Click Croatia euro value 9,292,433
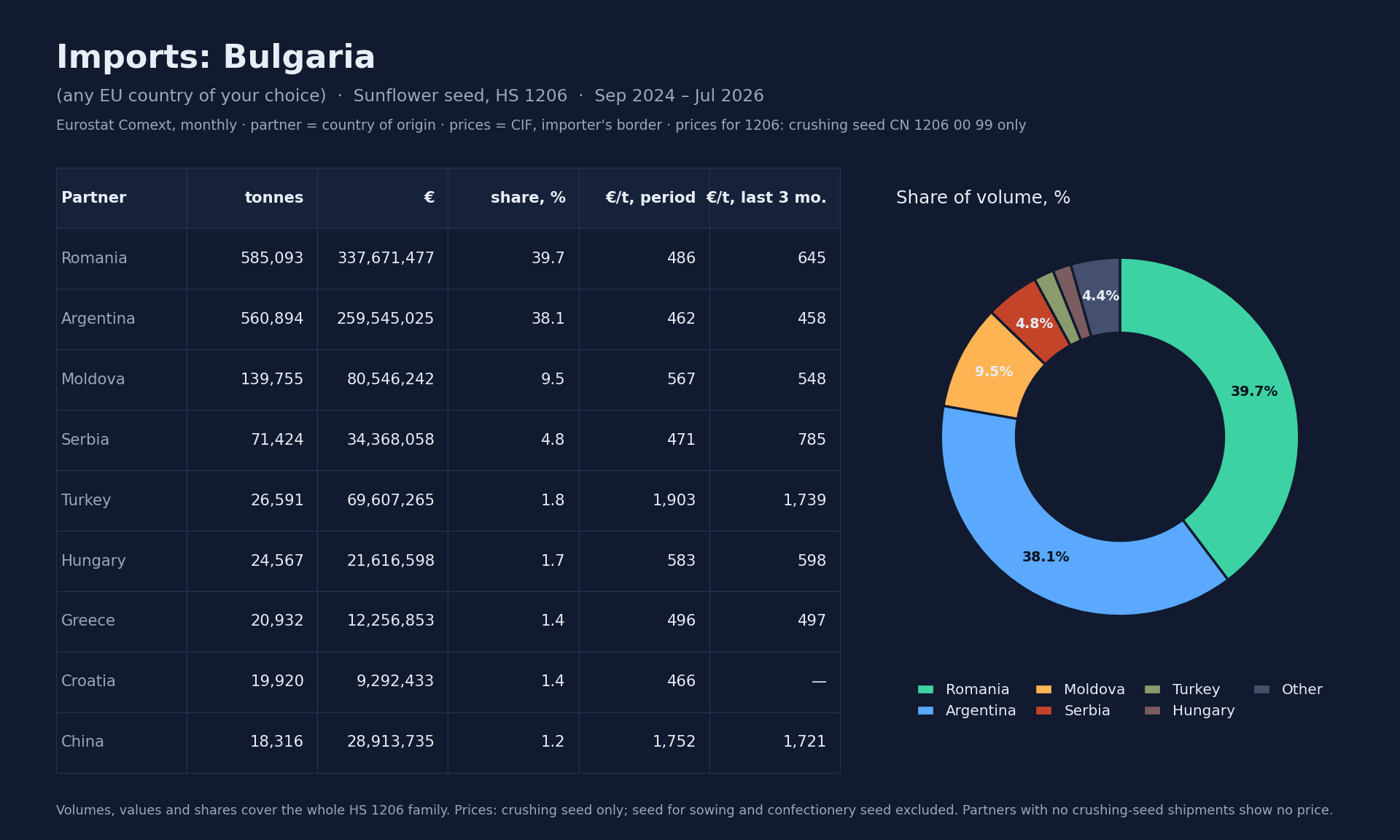Viewport: 1400px width, 840px height. 395,682
